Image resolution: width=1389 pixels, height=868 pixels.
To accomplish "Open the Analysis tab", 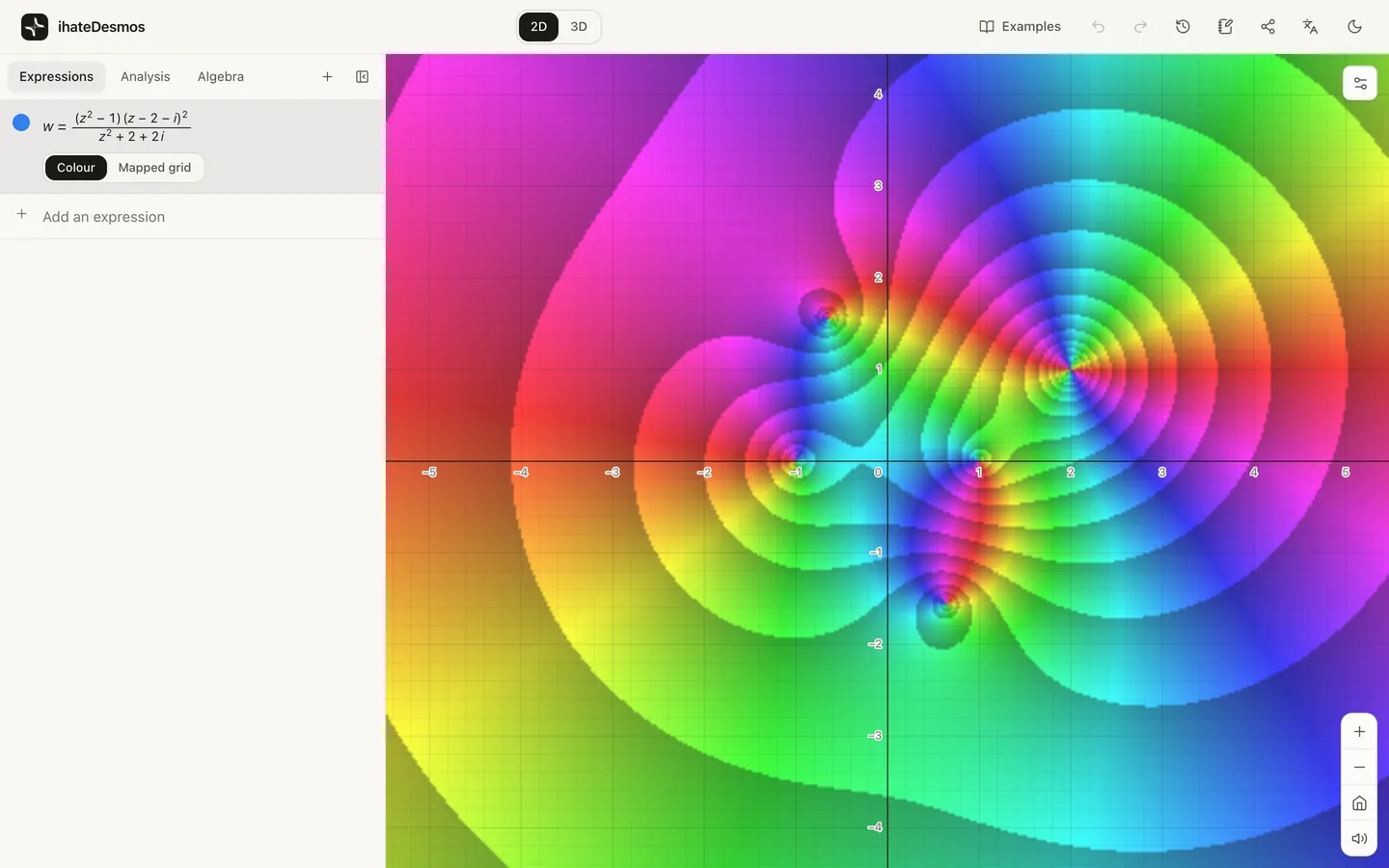I will coord(145,77).
